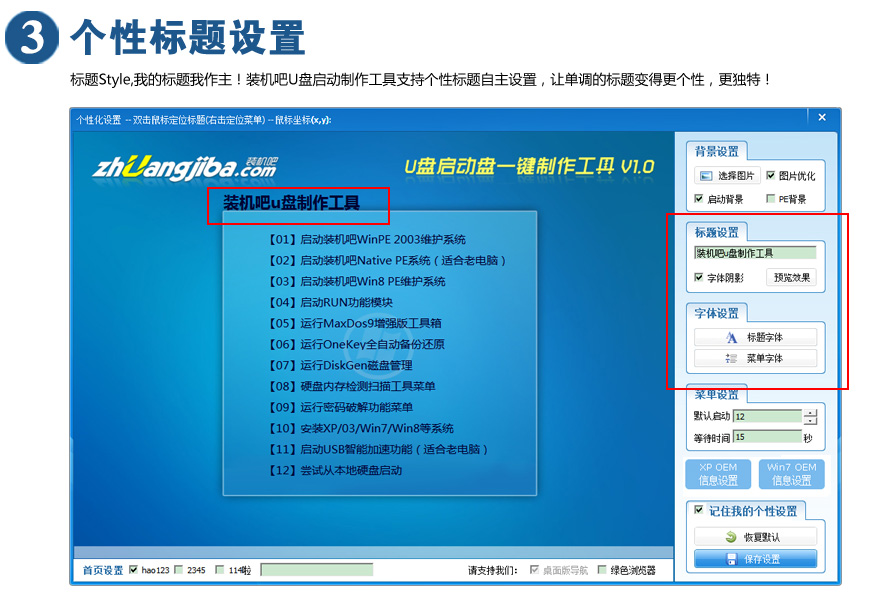Uncheck 记住我的个性设置
This screenshot has height=606, width=884.
(699, 510)
